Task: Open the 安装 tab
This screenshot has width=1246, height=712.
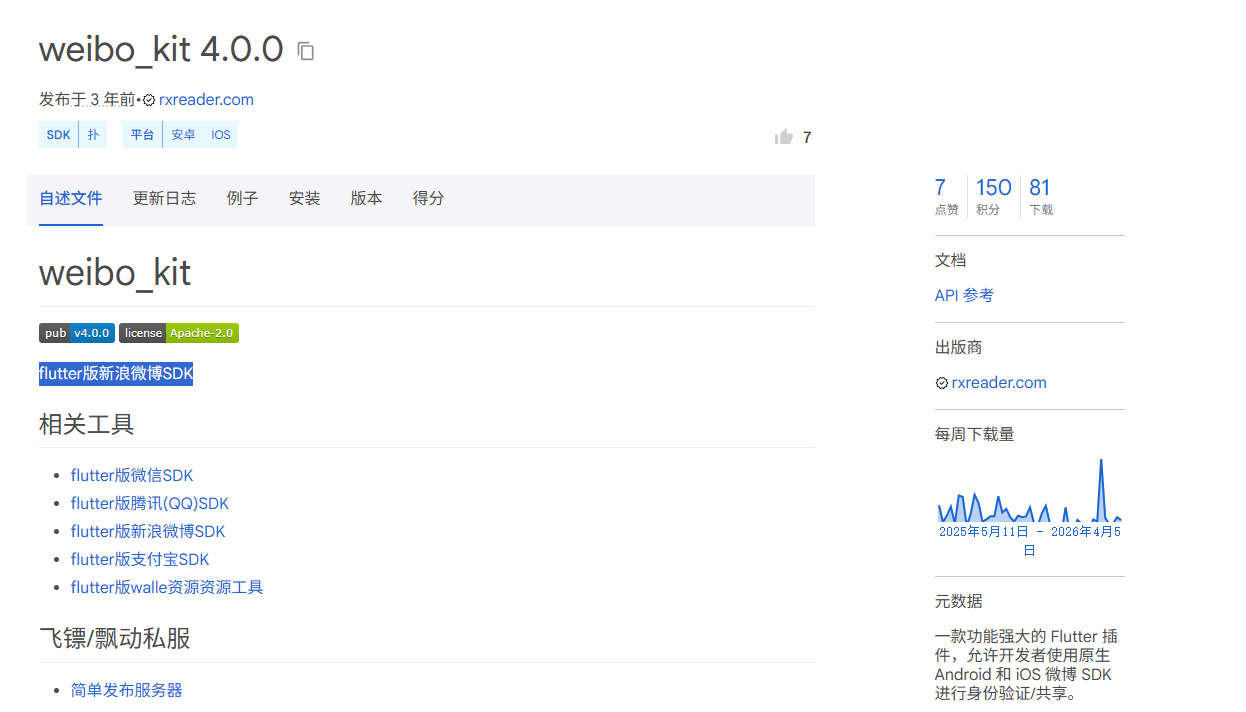Action: pyautogui.click(x=304, y=198)
